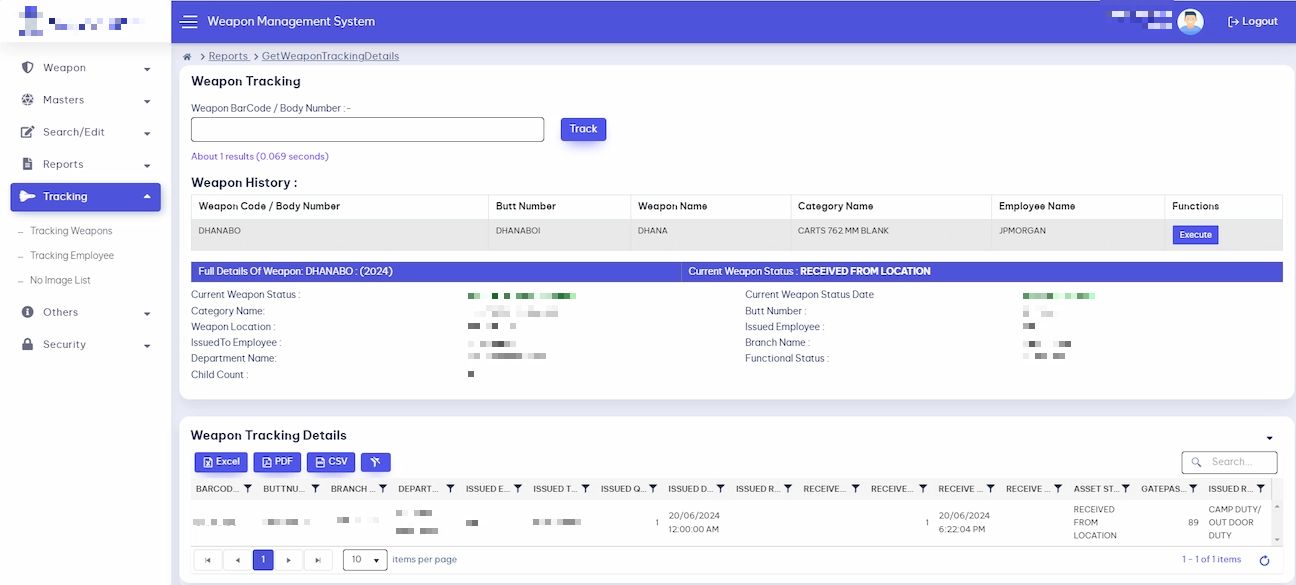This screenshot has height=585, width=1296.
Task: Refresh the tracking grid with reload icon
Action: click(x=1264, y=561)
